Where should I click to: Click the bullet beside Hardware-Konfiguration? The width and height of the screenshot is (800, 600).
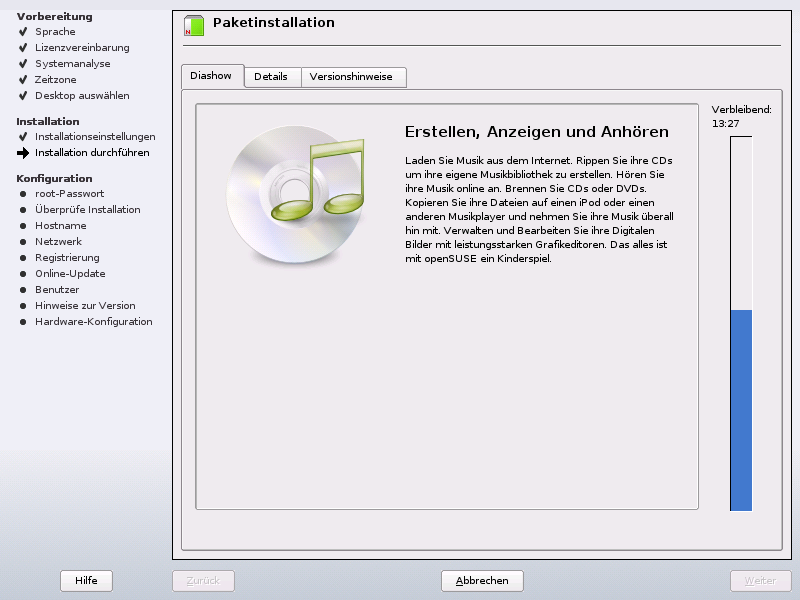click(23, 321)
